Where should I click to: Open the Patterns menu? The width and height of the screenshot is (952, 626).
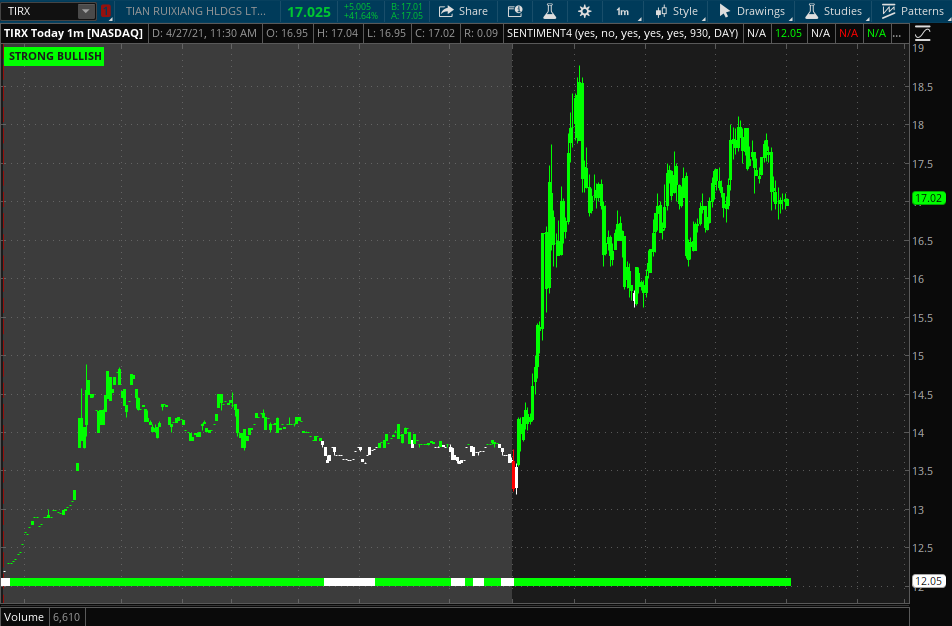coord(913,11)
